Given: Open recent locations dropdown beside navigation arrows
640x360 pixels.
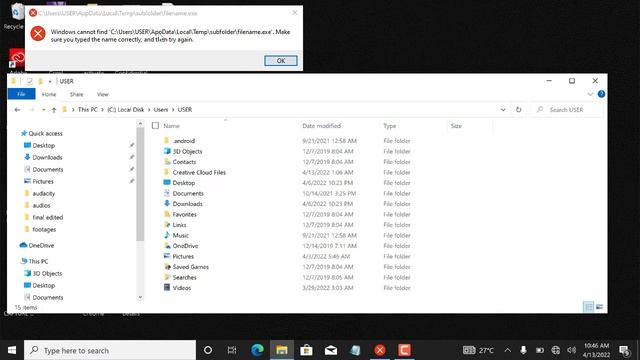Looking at the screenshot, I should point(43,110).
